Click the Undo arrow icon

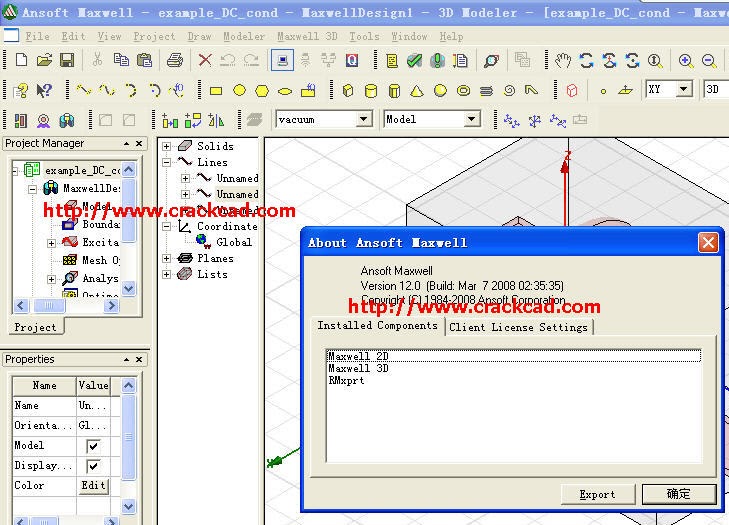coord(228,60)
